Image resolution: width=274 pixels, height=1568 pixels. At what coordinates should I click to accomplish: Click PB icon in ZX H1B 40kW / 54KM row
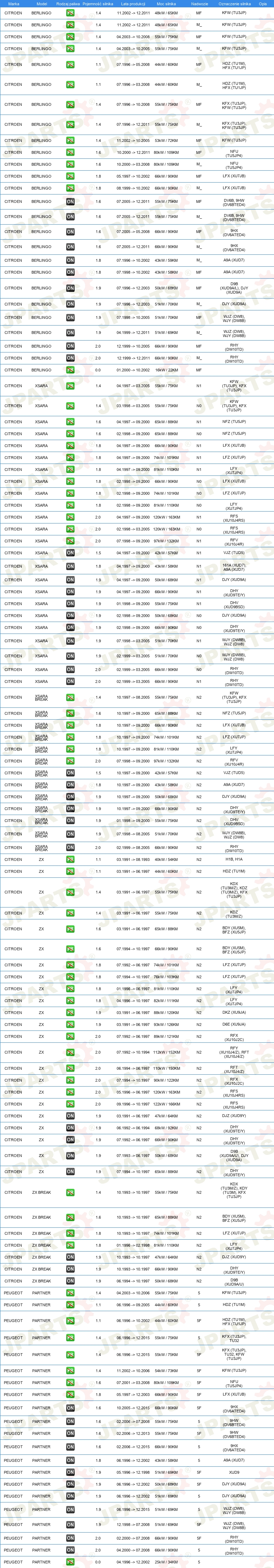coord(71,860)
